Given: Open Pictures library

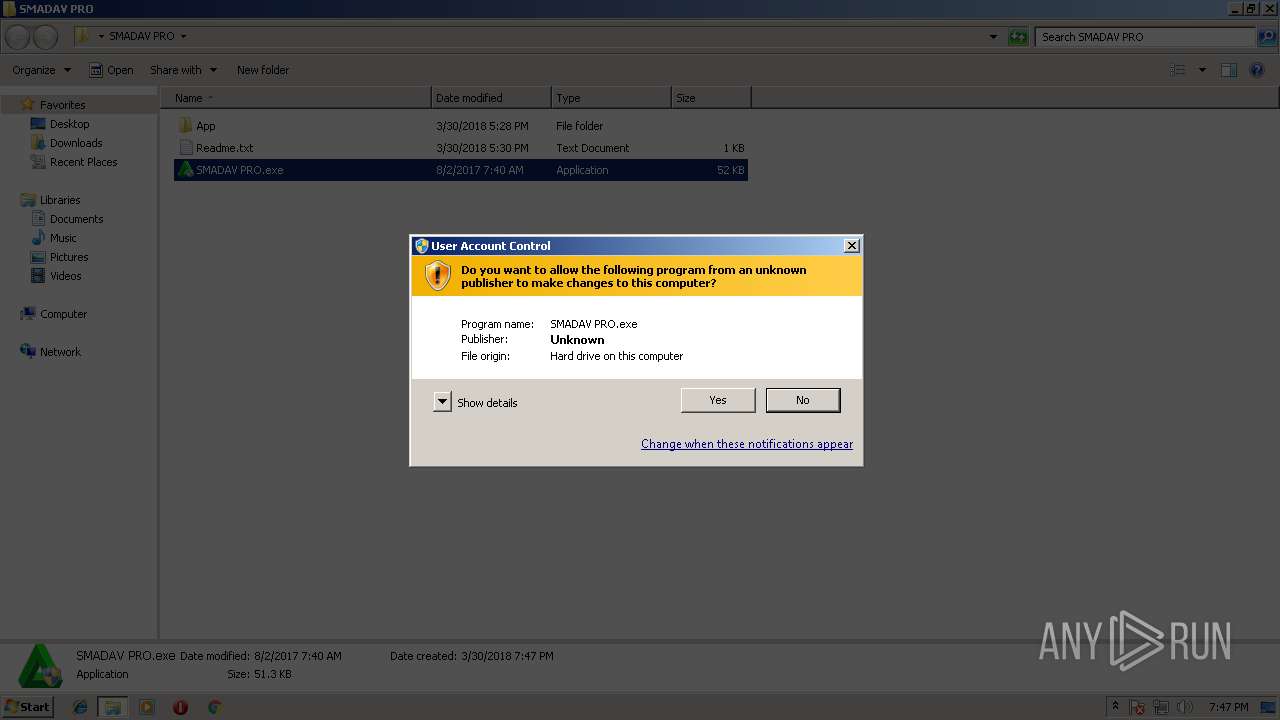Looking at the screenshot, I should click(69, 257).
